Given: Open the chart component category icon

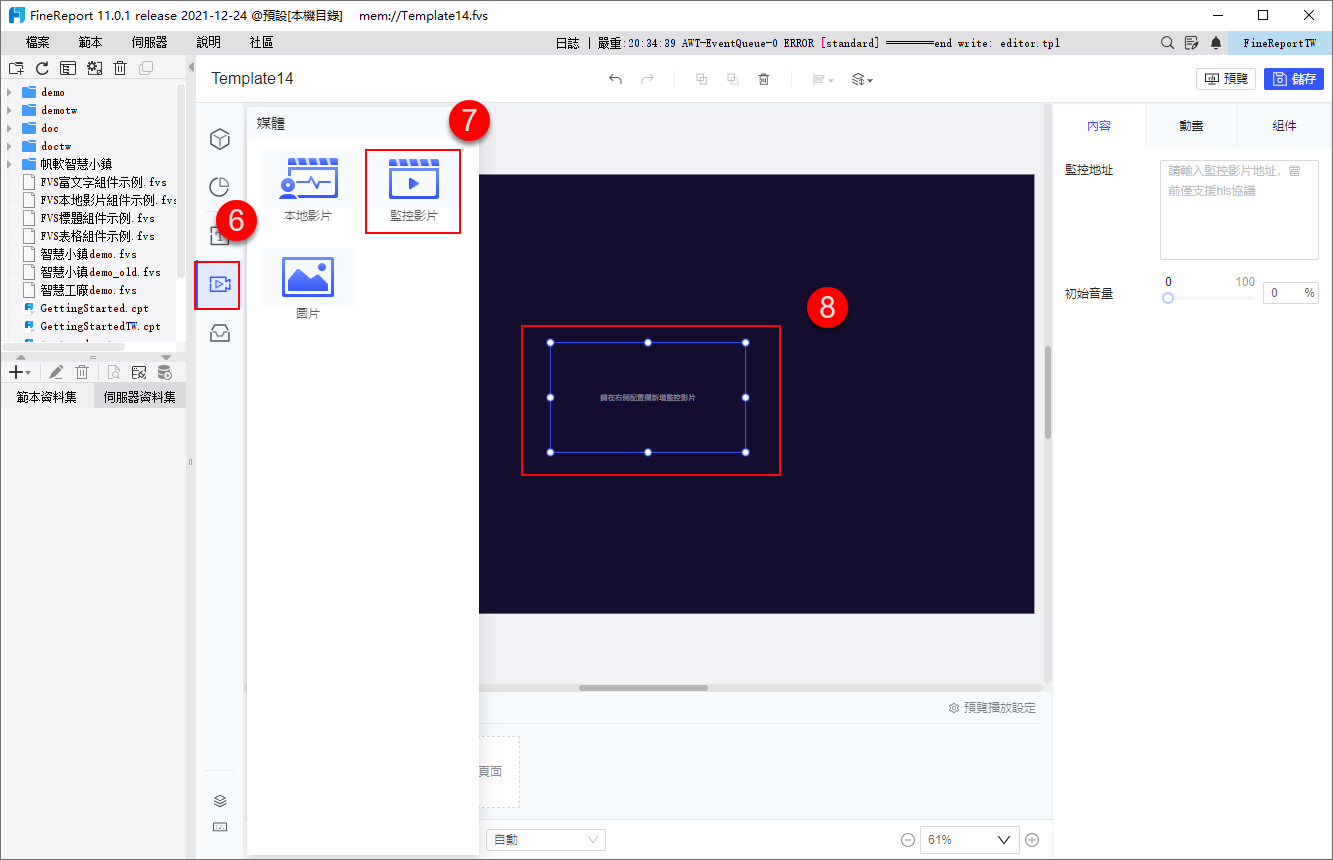Looking at the screenshot, I should [x=220, y=187].
